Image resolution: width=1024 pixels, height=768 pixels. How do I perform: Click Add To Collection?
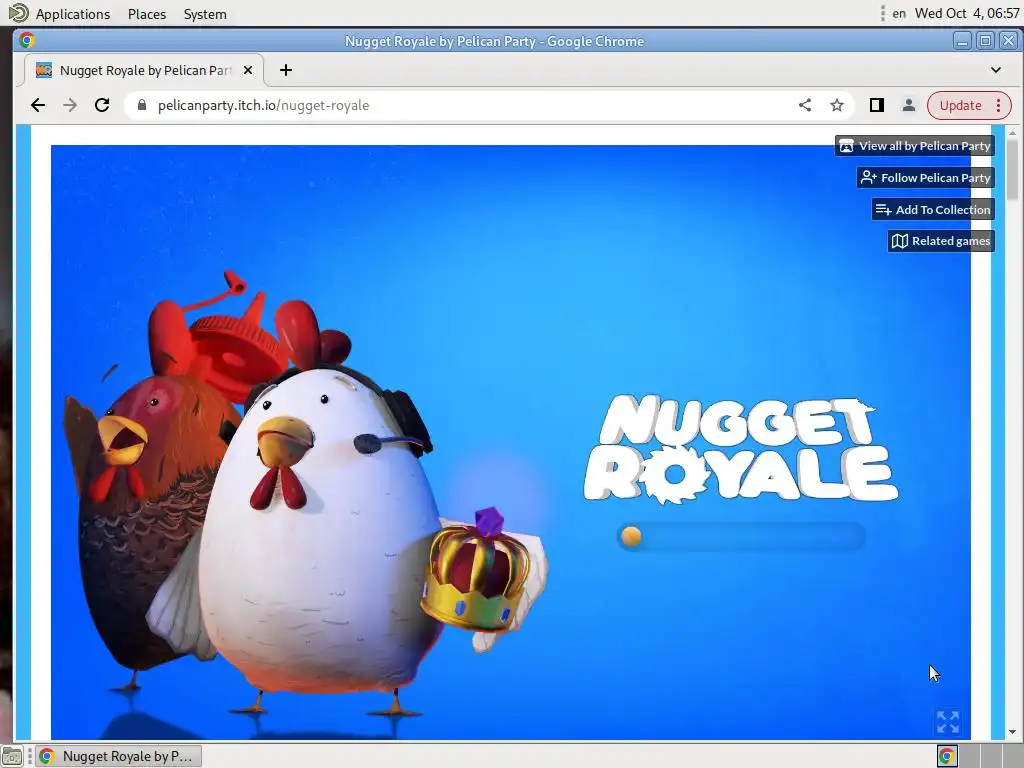933,210
